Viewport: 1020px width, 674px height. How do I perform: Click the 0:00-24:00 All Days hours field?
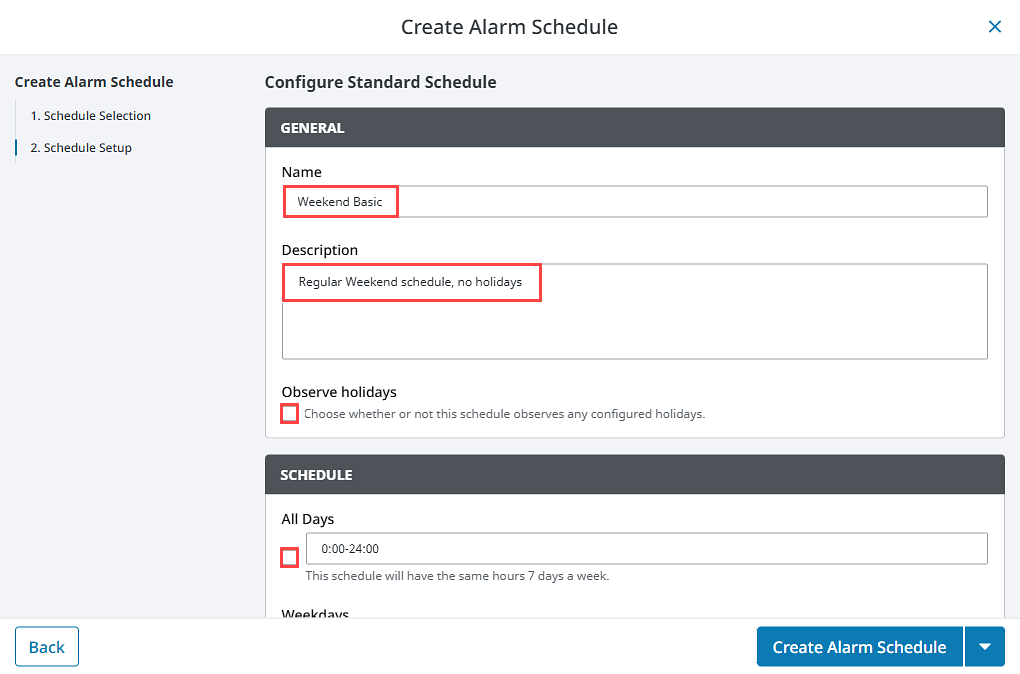[x=647, y=548]
